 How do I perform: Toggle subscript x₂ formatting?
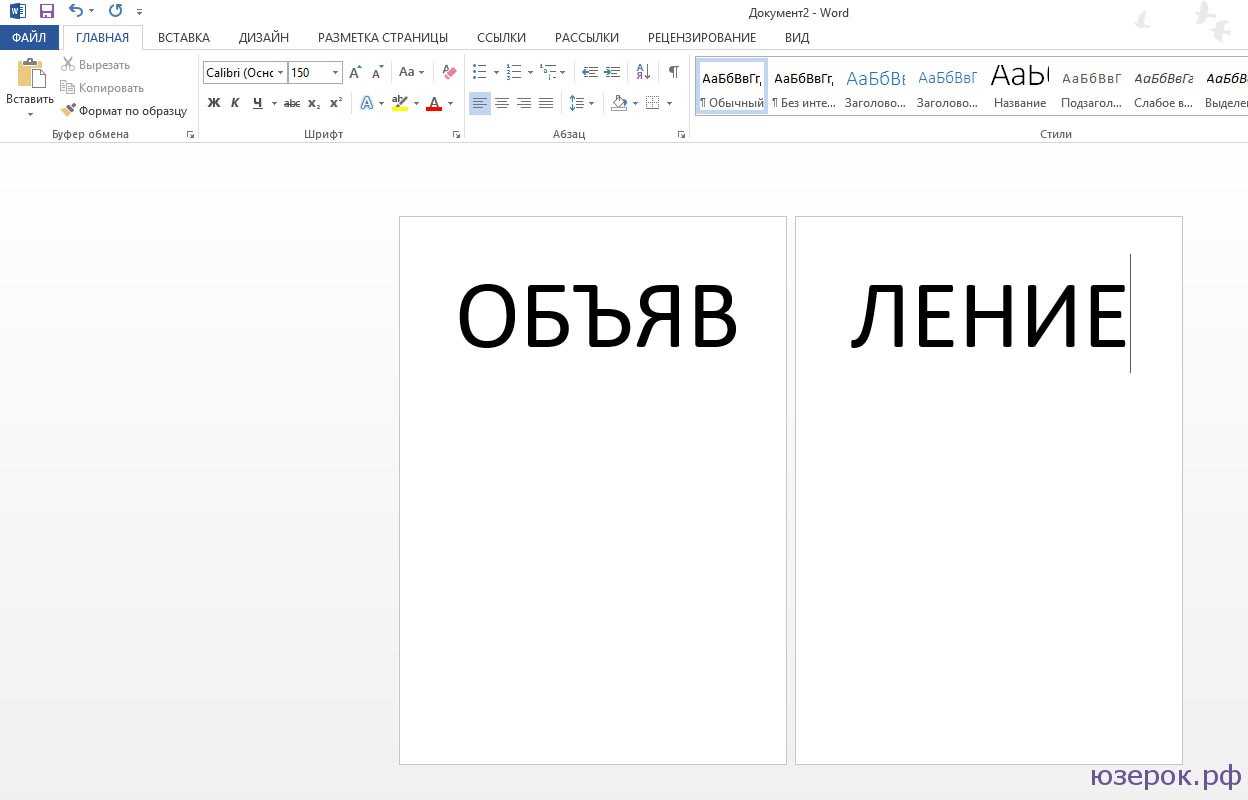point(314,103)
